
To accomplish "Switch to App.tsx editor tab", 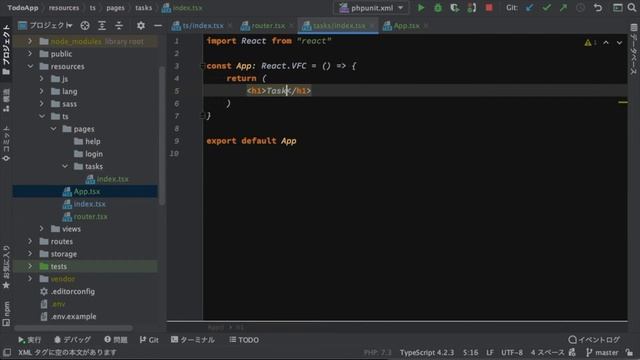I will [404, 26].
